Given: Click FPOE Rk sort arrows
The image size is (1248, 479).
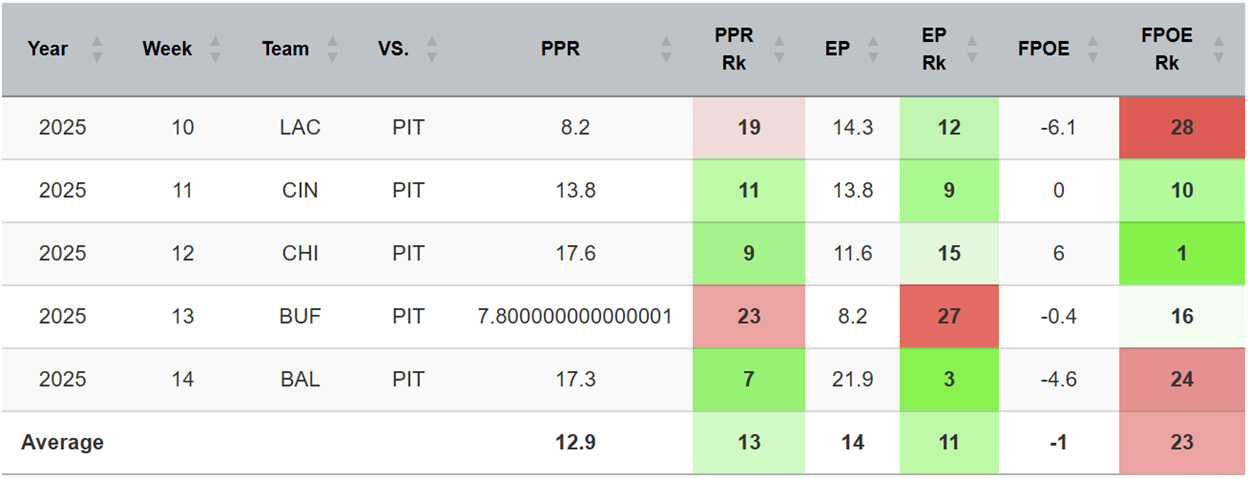Looking at the screenshot, I should (x=1218, y=49).
